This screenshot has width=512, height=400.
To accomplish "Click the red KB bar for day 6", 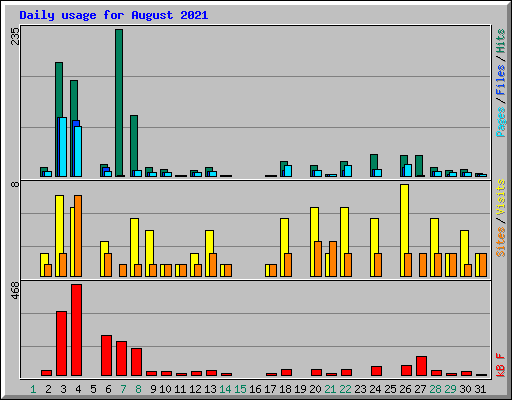I will click(106, 356).
